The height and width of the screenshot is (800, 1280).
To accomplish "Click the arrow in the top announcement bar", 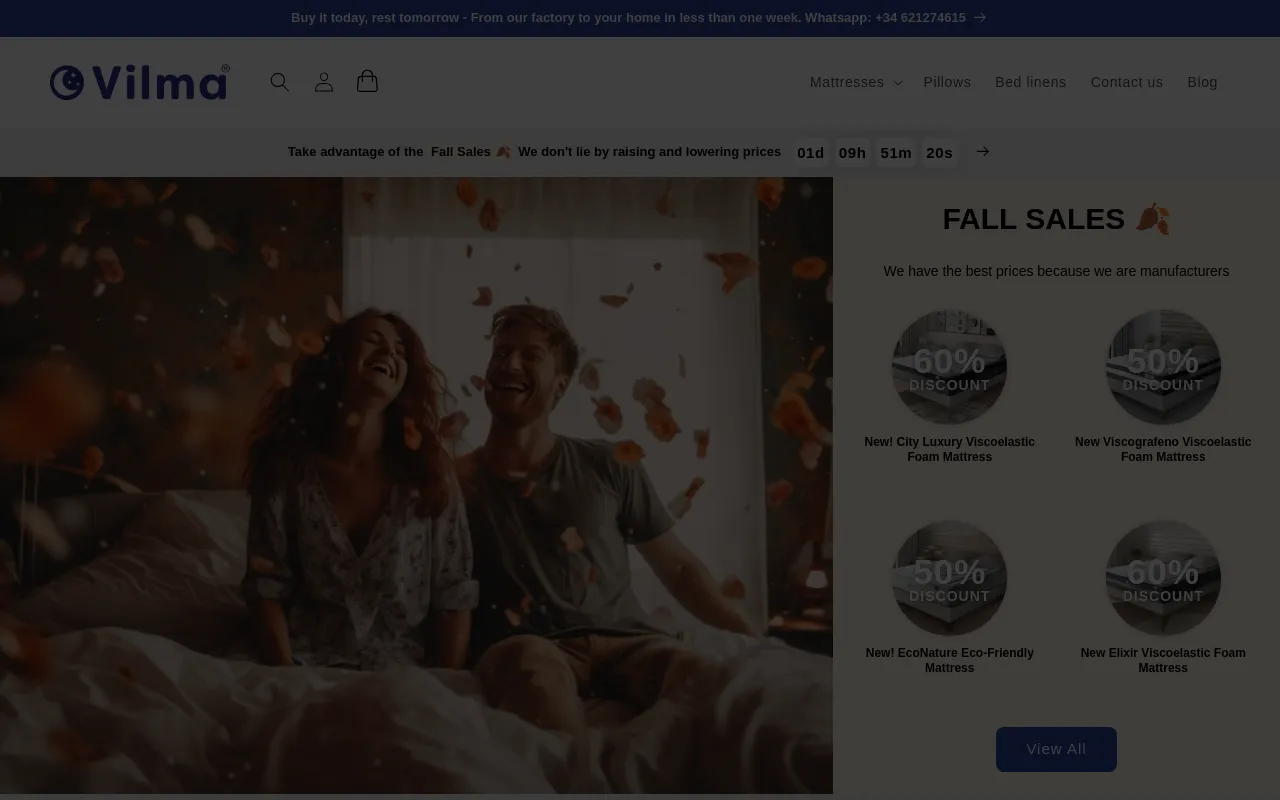I will (980, 17).
